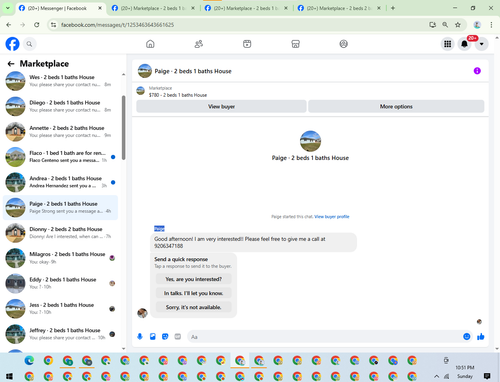Click the Marketplace $780 listing thumbnail
Viewport: 500px width, 382px height.
[x=141, y=91]
